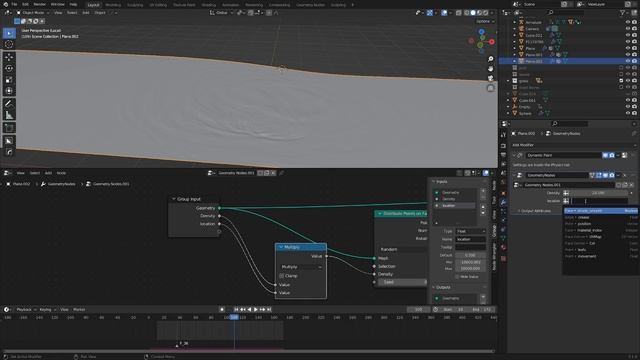Click the Default value field in sidebar
640x360 pixels.
[x=470, y=255]
